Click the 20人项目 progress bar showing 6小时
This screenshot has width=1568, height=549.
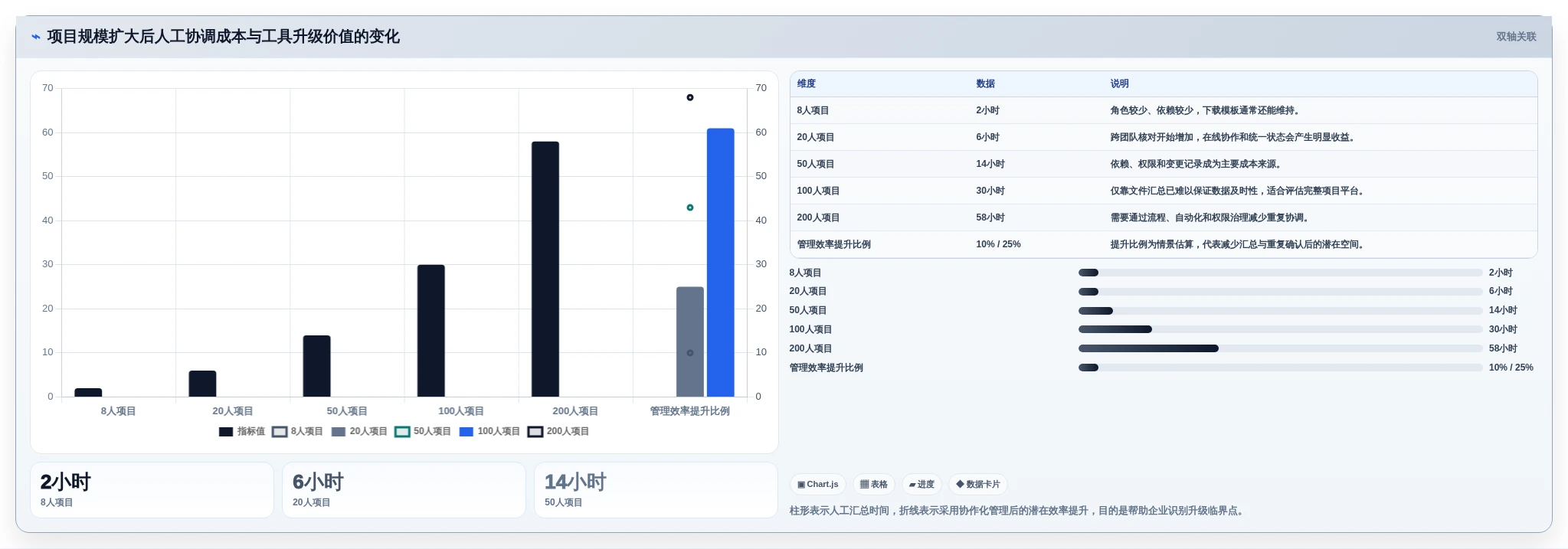click(1280, 292)
